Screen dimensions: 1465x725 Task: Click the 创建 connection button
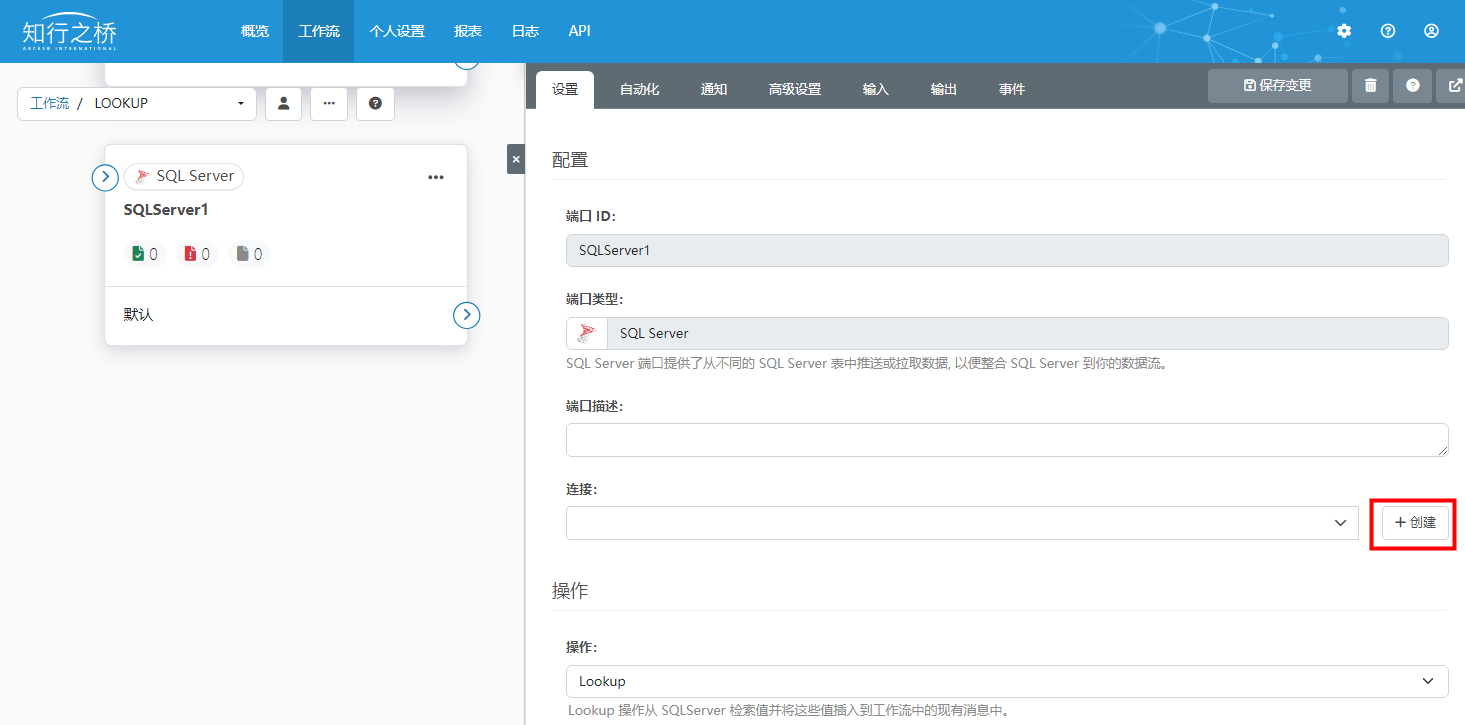click(1414, 523)
